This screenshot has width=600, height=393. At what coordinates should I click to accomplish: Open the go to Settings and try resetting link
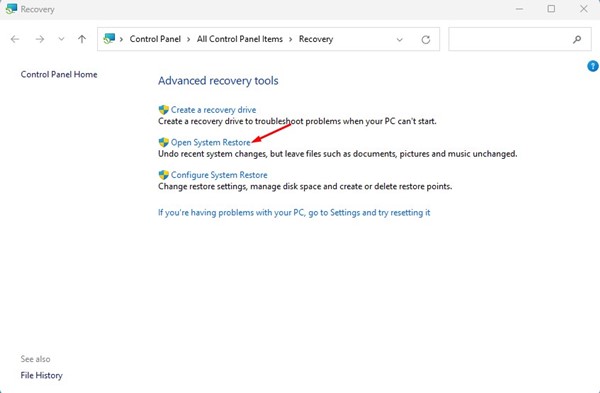point(294,212)
